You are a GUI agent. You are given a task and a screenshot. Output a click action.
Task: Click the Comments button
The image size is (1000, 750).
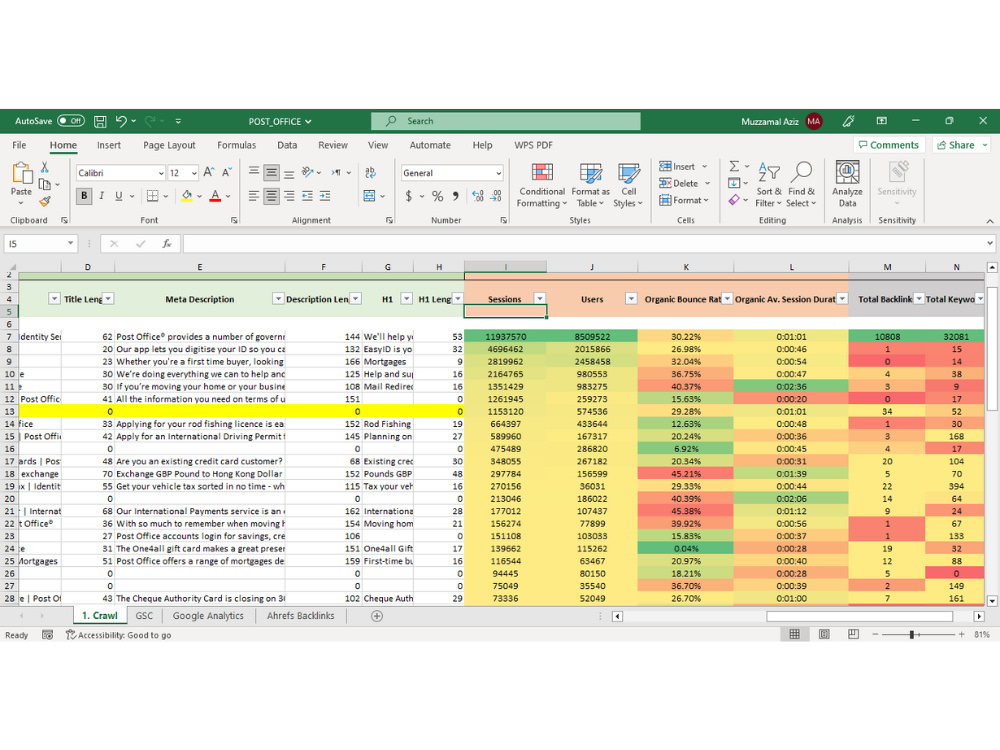(888, 145)
